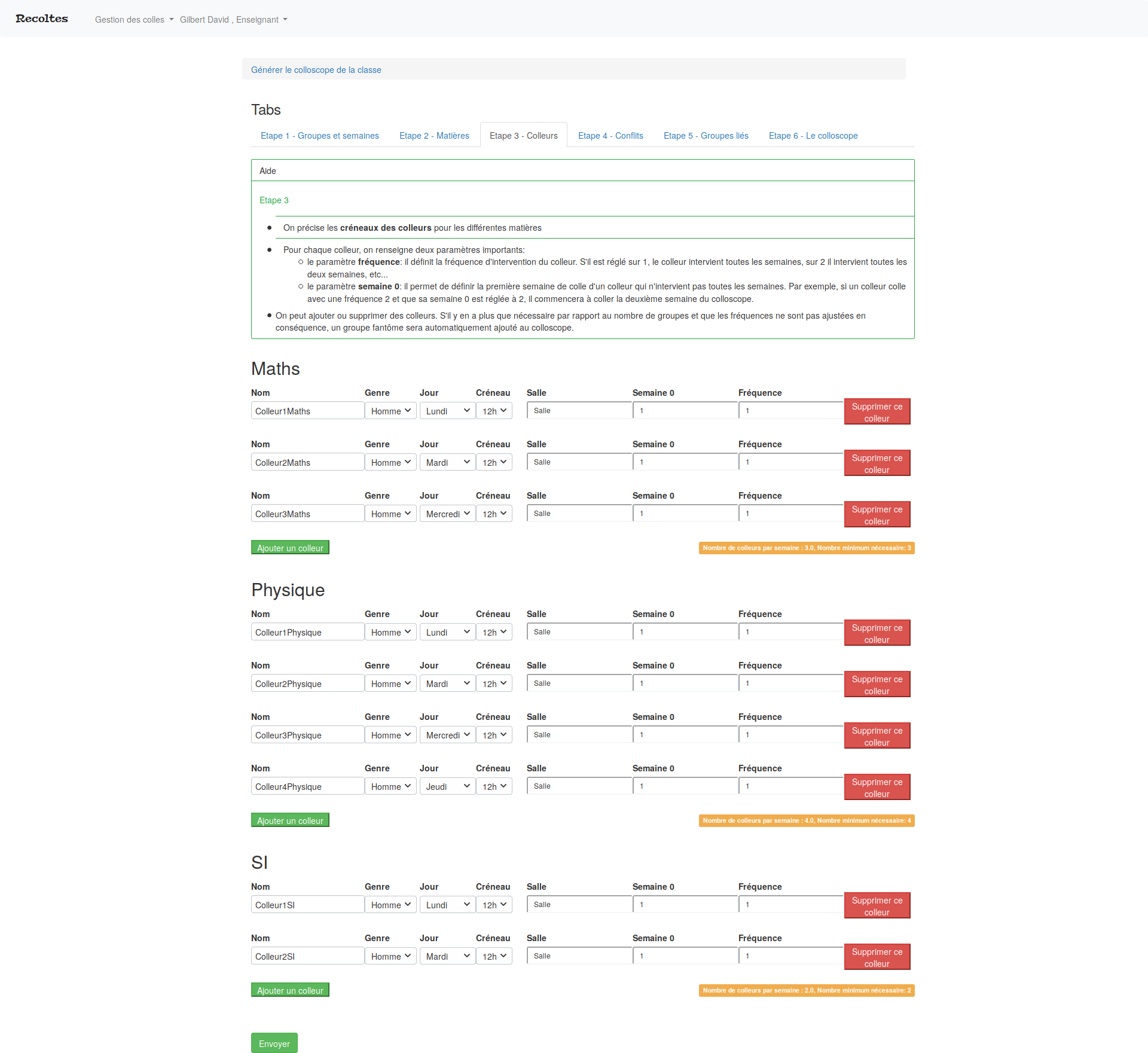Open the Genre dropdown for Colleur1Maths
The image size is (1148, 1053).
tap(390, 411)
